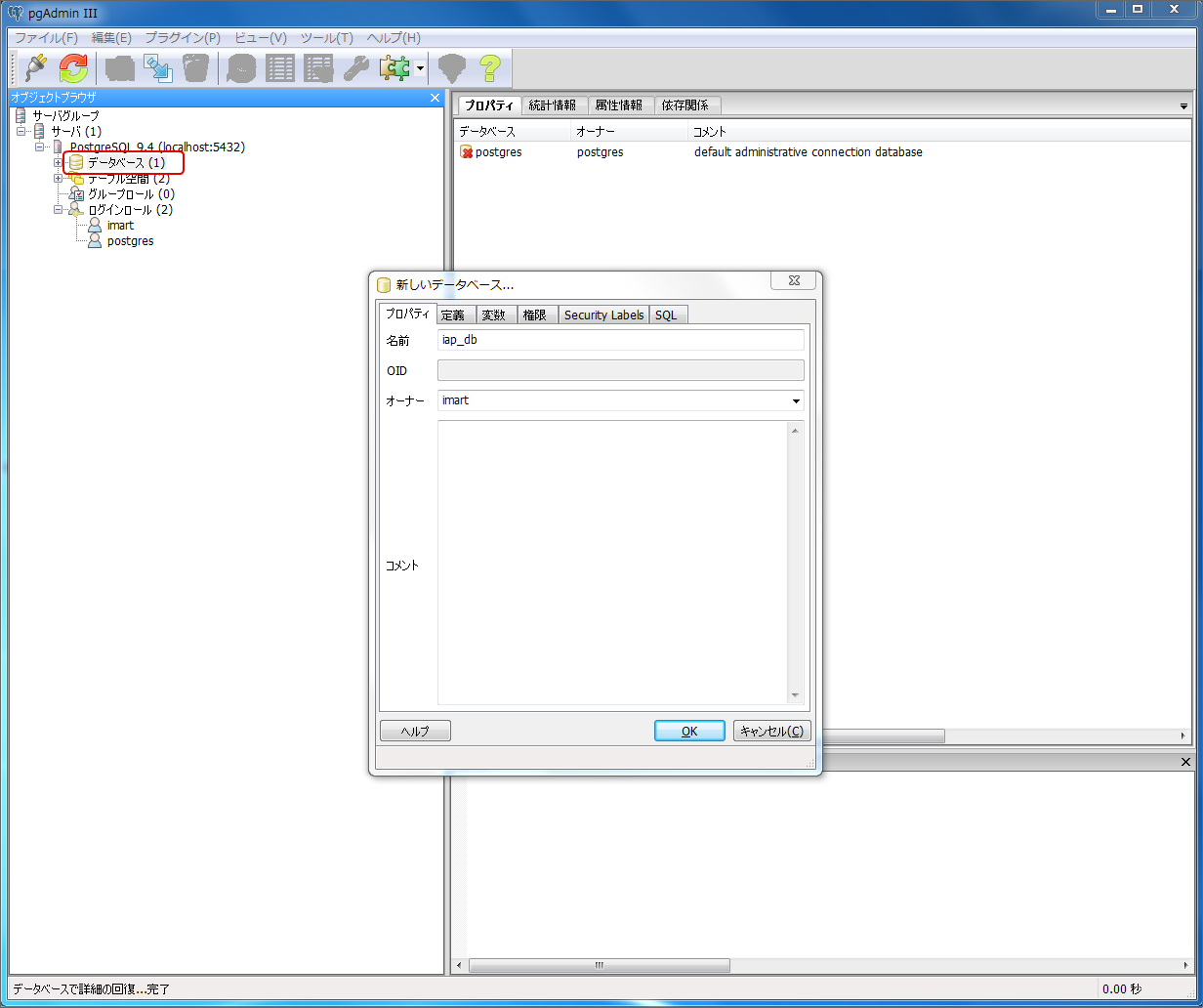This screenshot has height=1008, width=1203.
Task: Click the オーナー column header
Action: pyautogui.click(x=629, y=131)
